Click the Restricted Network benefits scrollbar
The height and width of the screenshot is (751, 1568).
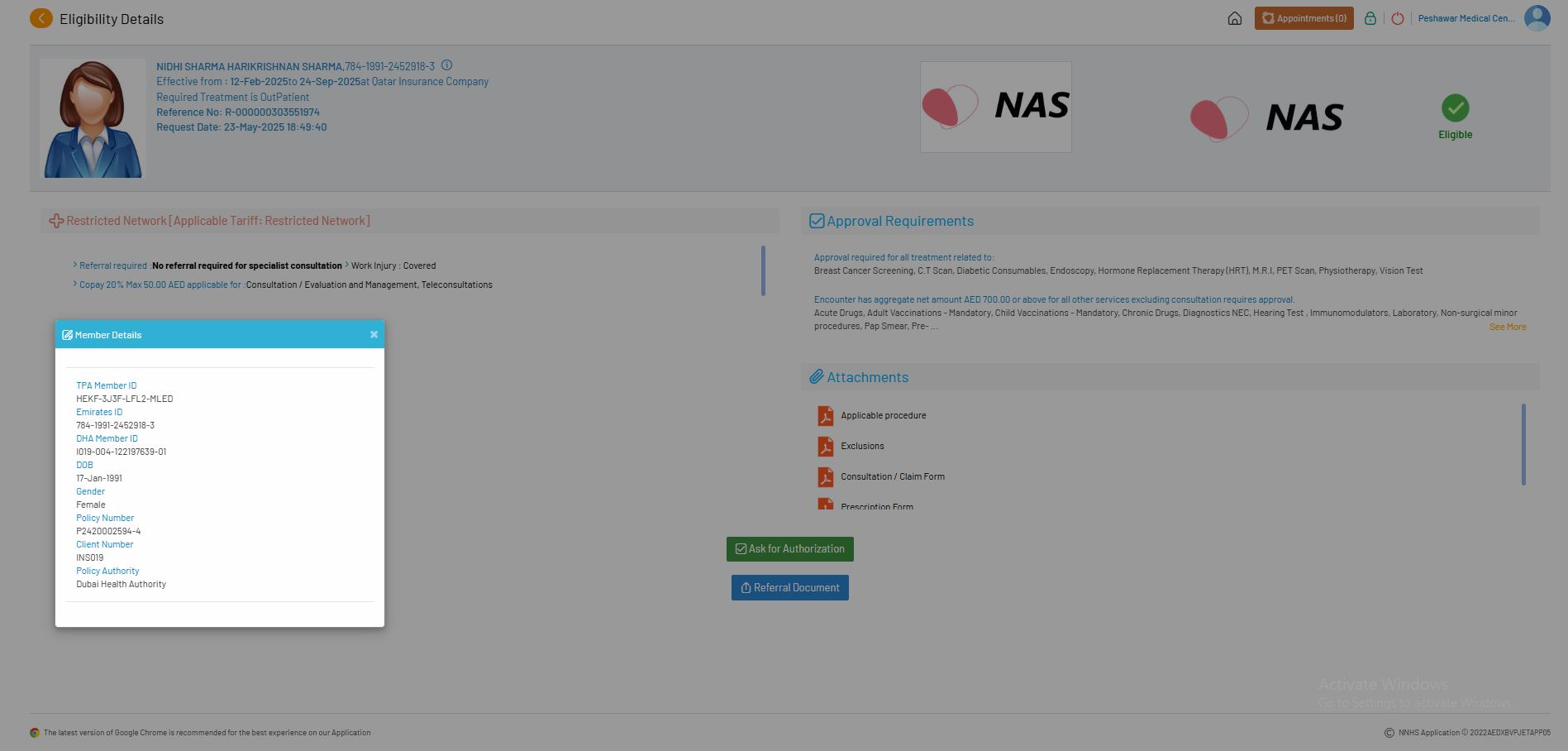[762, 270]
